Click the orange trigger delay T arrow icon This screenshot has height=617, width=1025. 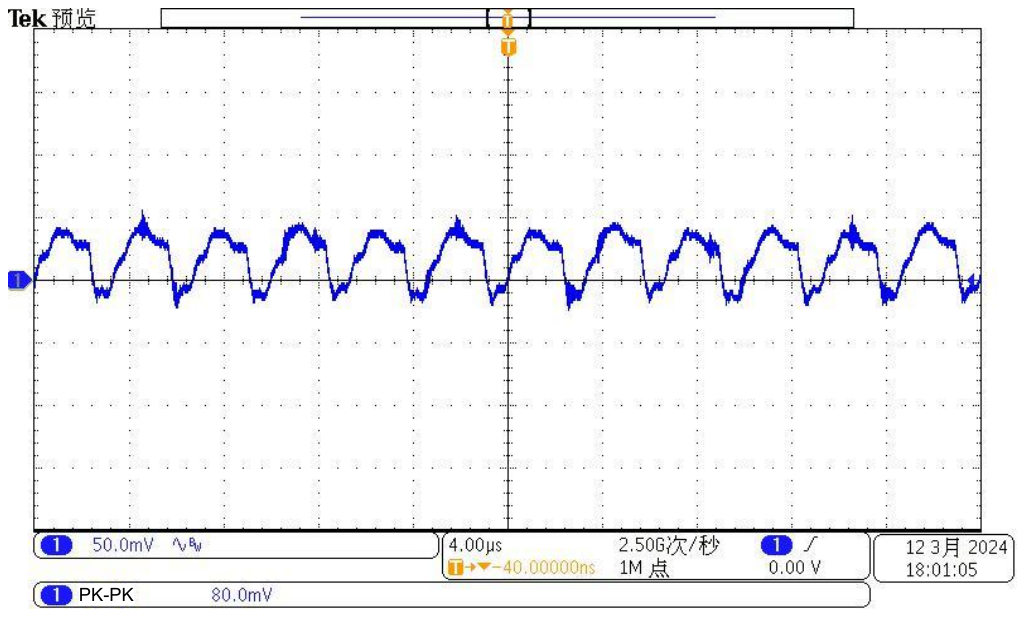468,567
